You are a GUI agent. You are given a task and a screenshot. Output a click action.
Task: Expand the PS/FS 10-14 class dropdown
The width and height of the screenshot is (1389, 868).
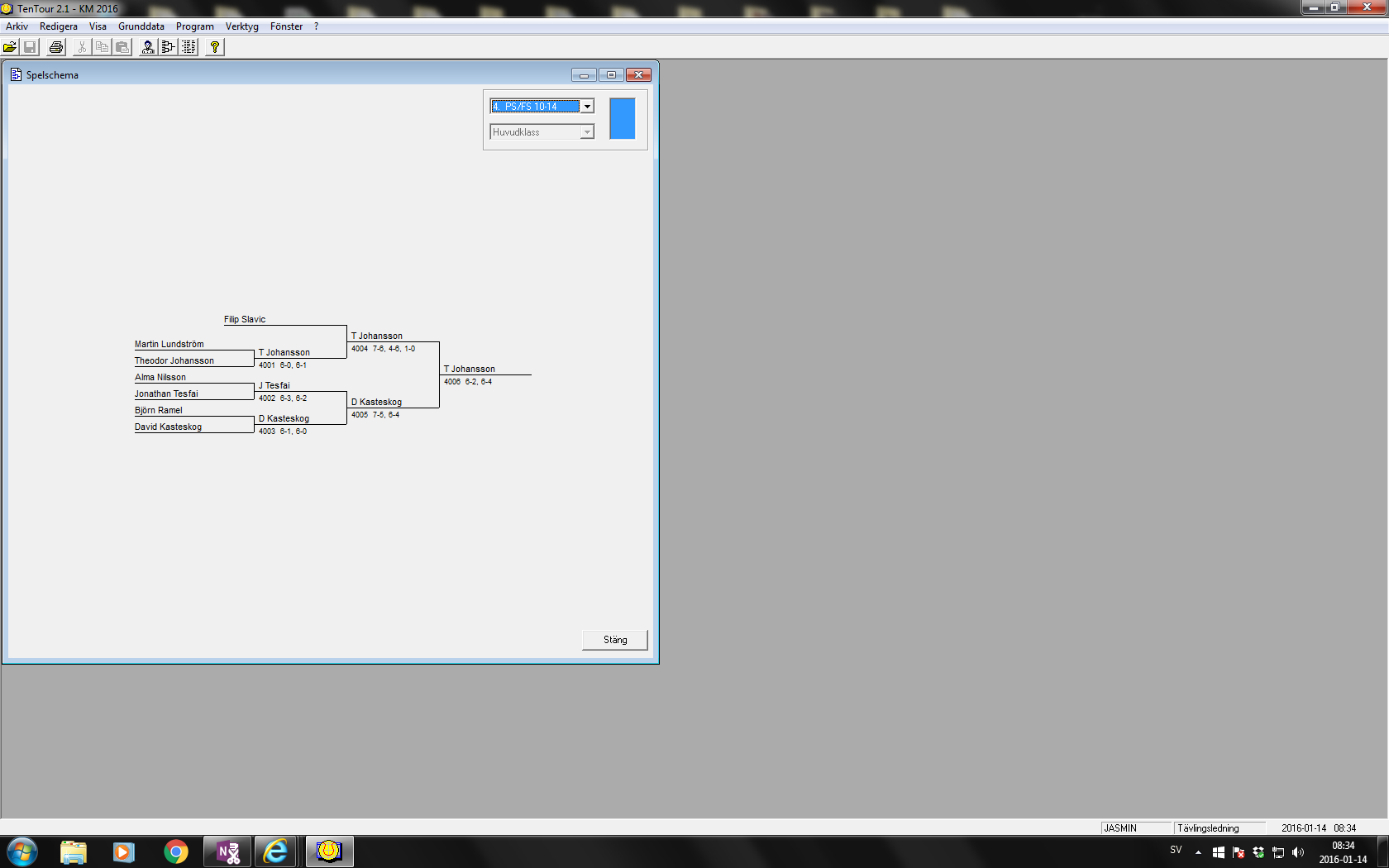pyautogui.click(x=587, y=107)
